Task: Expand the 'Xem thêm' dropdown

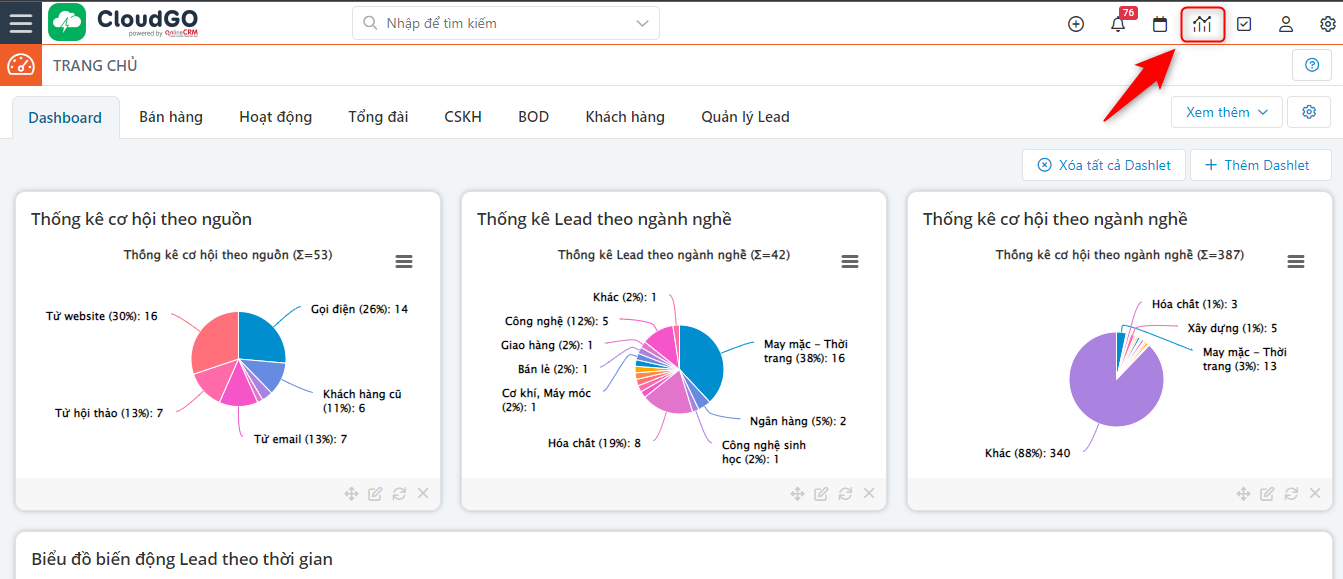Action: tap(1226, 111)
